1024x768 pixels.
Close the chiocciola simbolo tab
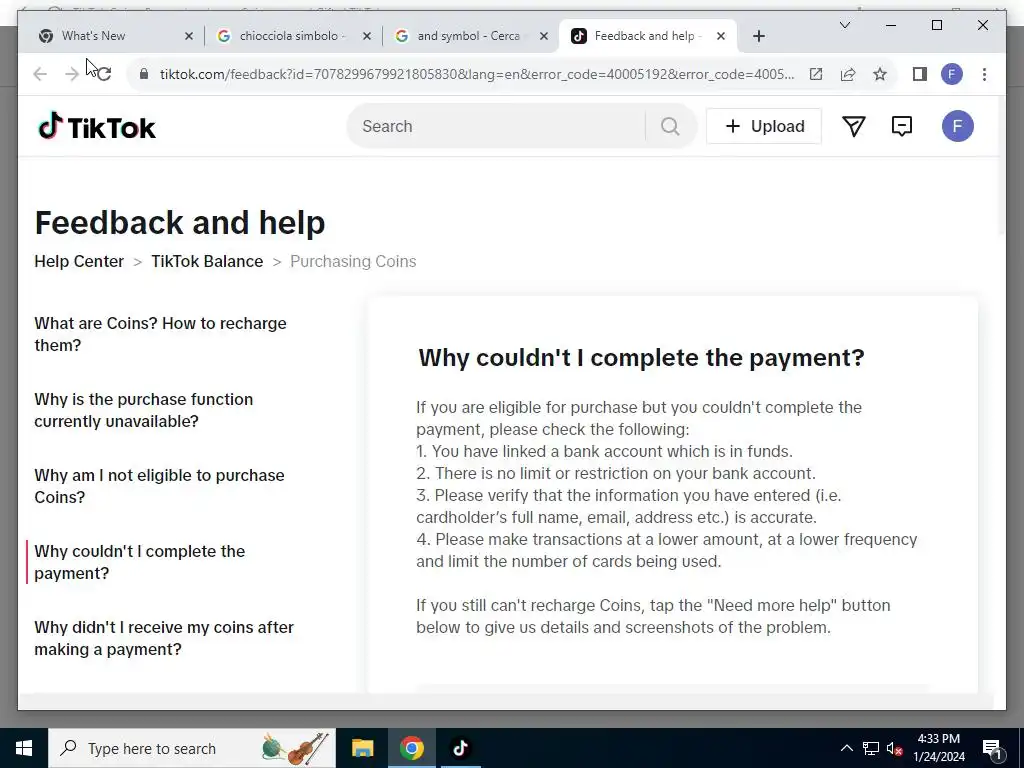click(x=366, y=36)
